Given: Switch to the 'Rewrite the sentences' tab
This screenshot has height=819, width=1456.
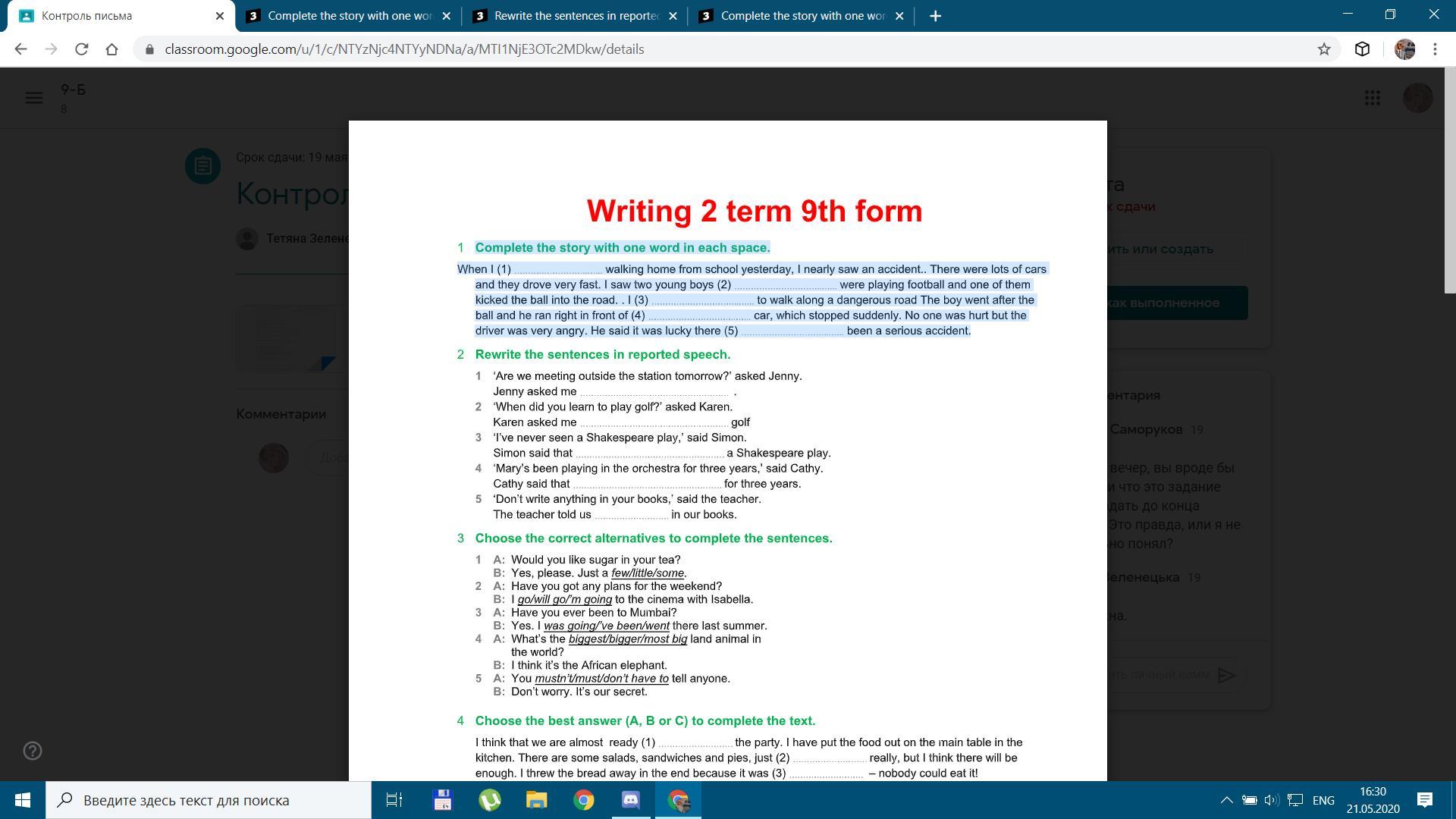Looking at the screenshot, I should tap(575, 16).
